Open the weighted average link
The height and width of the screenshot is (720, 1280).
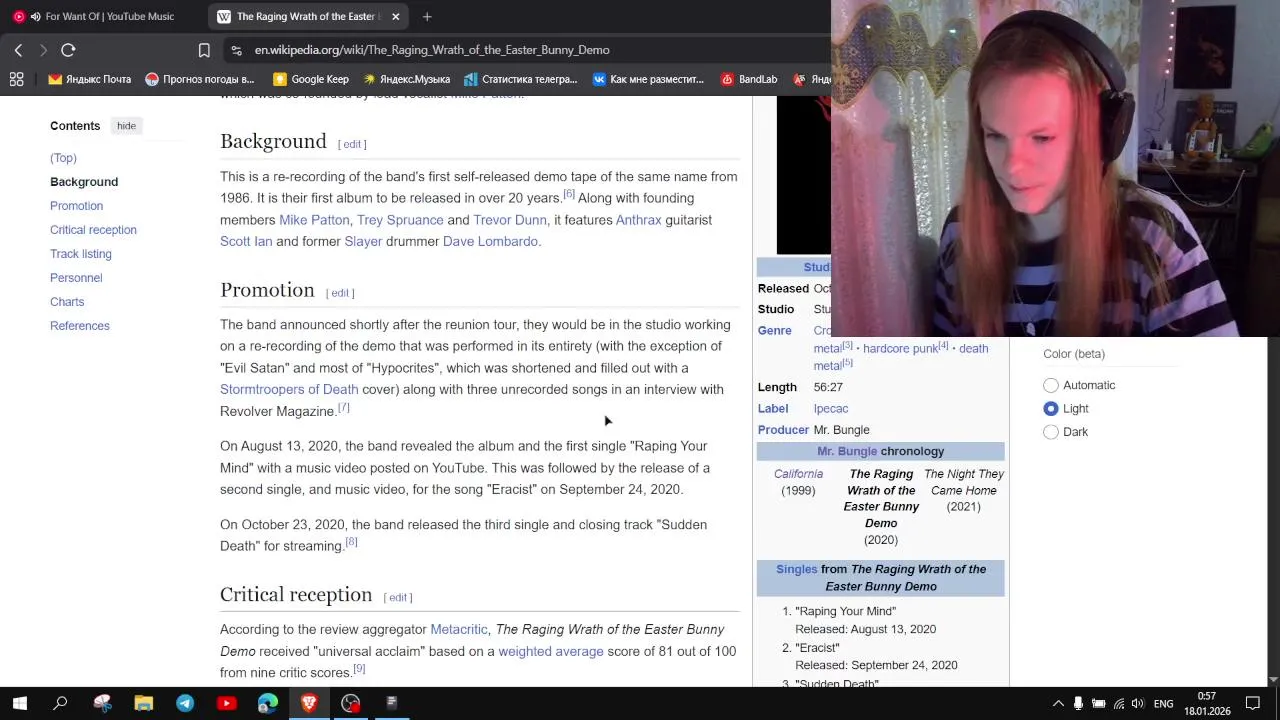pos(551,651)
